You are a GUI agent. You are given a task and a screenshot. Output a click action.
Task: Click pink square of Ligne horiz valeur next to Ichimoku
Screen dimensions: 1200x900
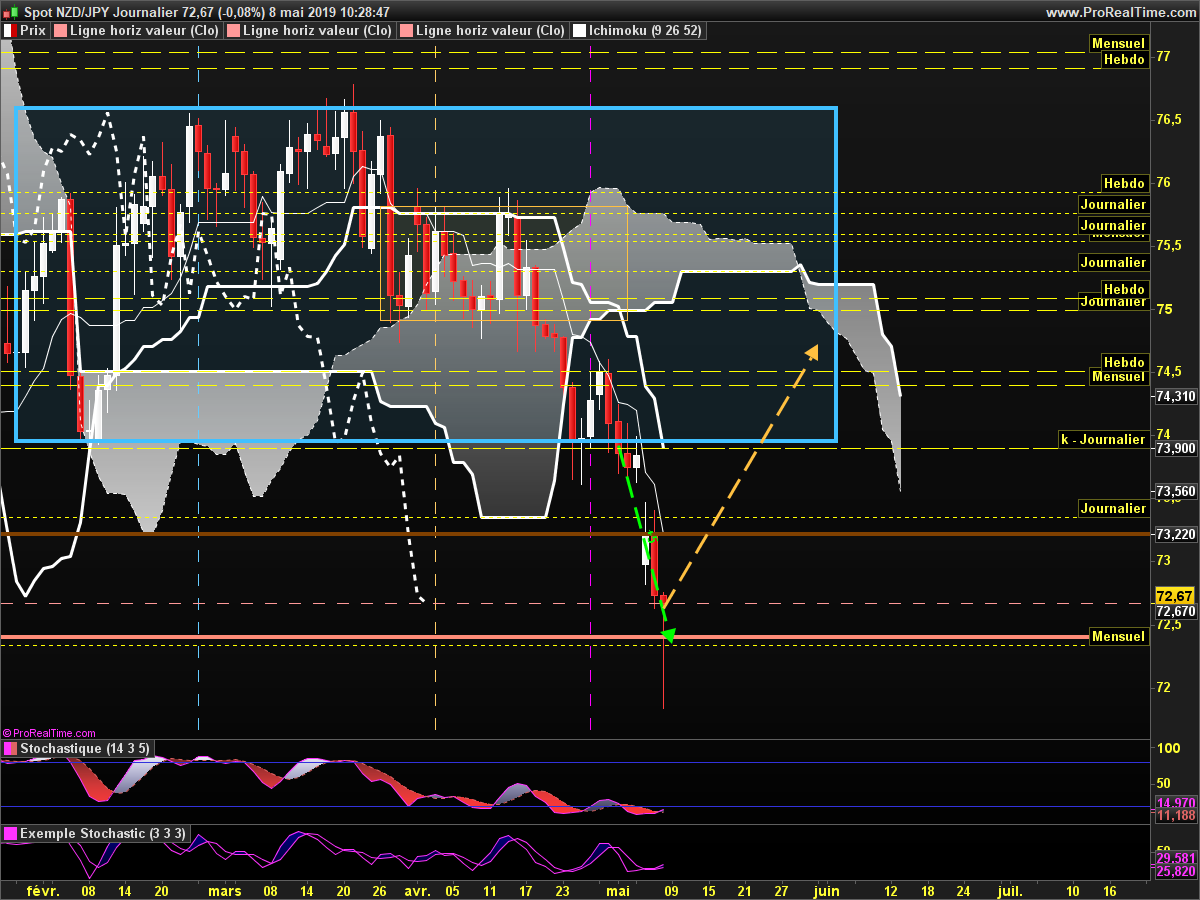pyautogui.click(x=406, y=31)
